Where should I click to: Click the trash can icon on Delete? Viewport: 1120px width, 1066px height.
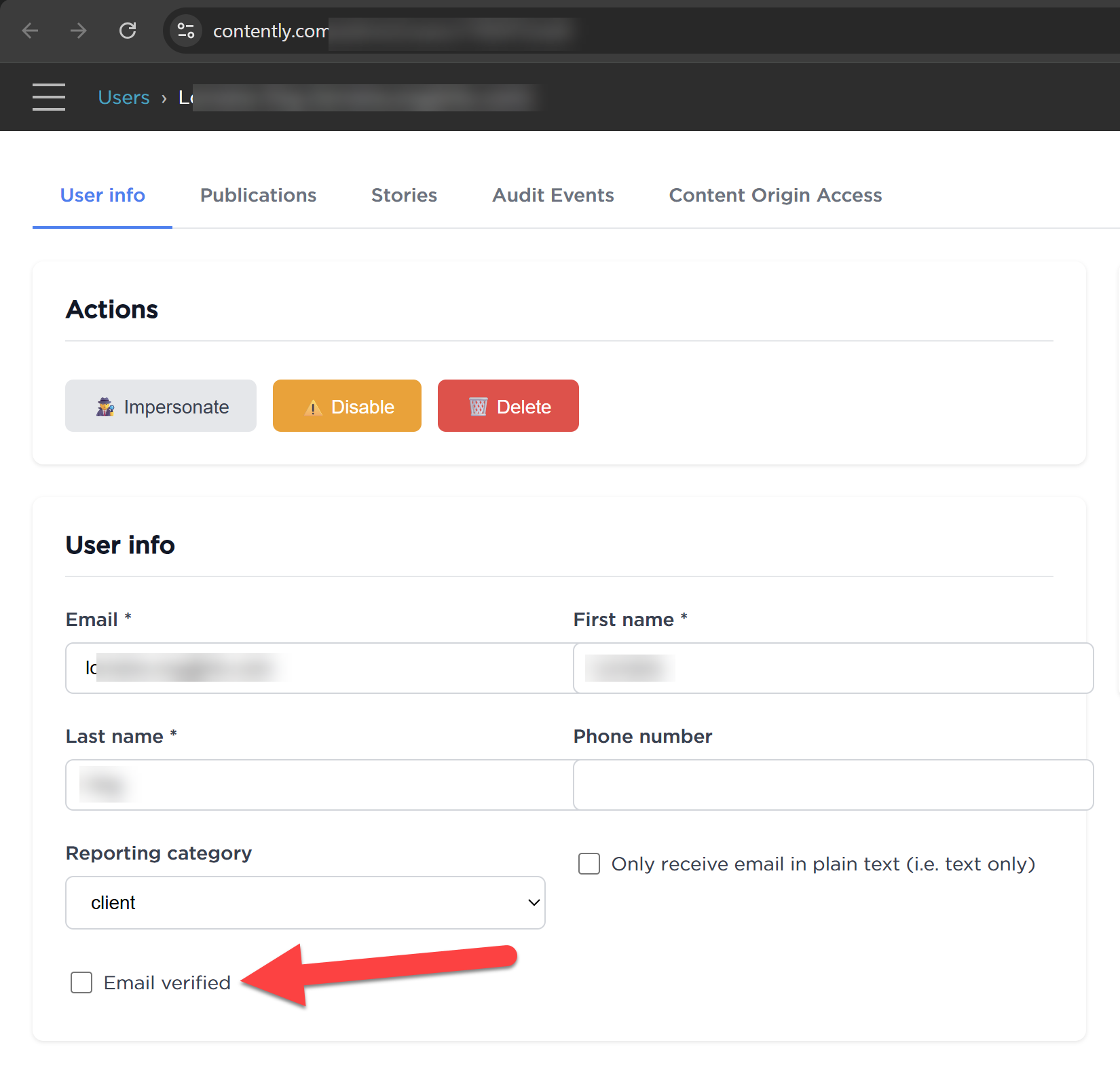pos(478,407)
